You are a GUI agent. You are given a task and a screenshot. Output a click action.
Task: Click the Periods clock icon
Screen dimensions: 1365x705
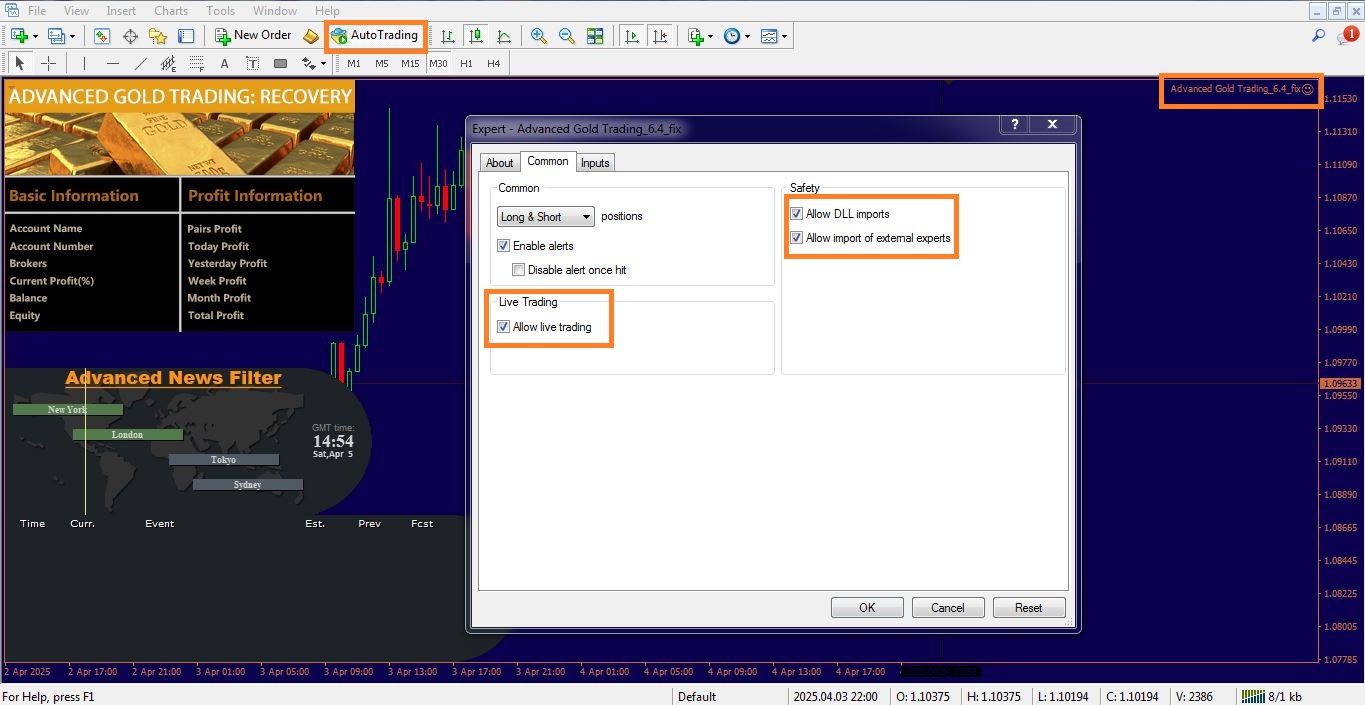[x=732, y=36]
